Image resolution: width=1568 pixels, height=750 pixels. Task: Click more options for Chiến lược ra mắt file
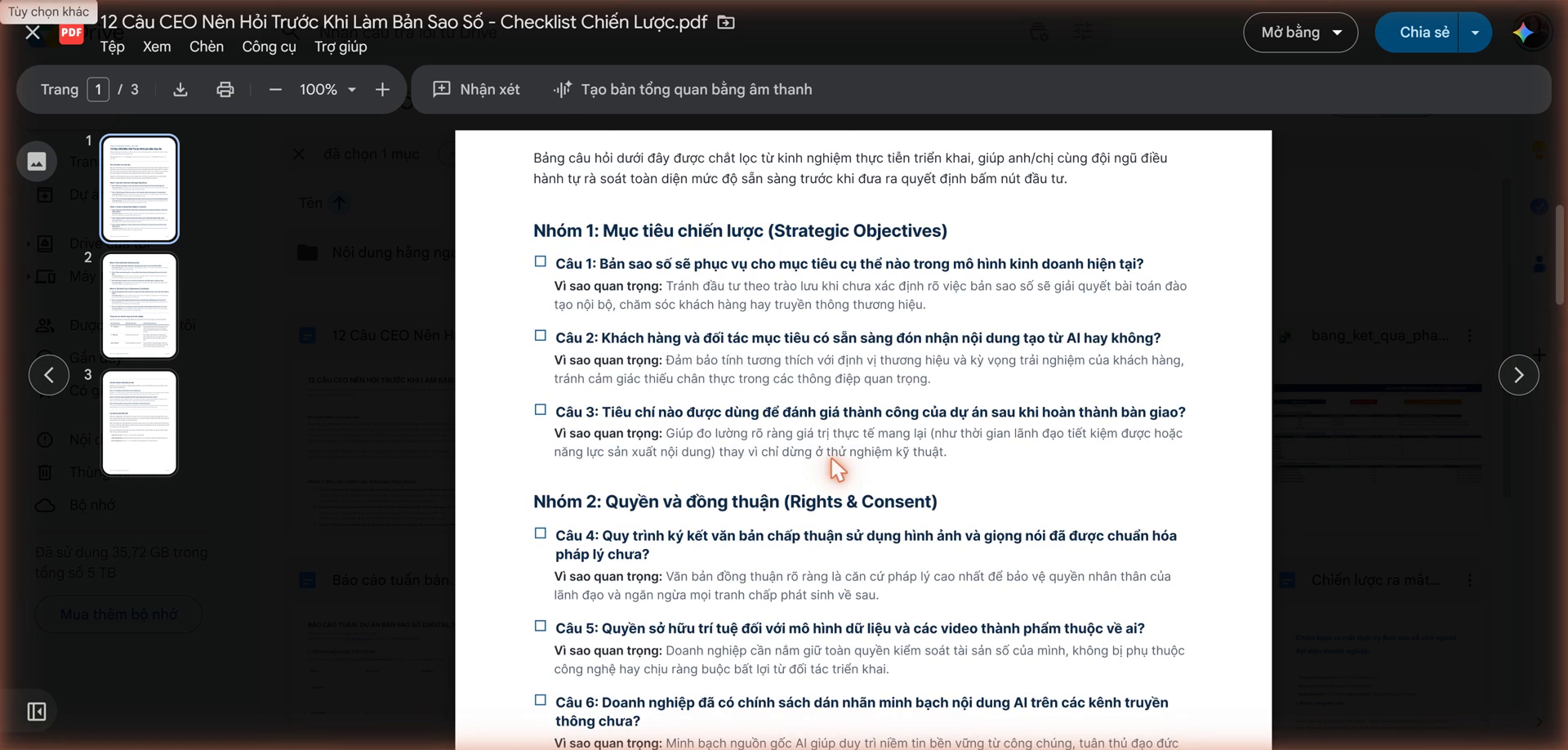1470,580
